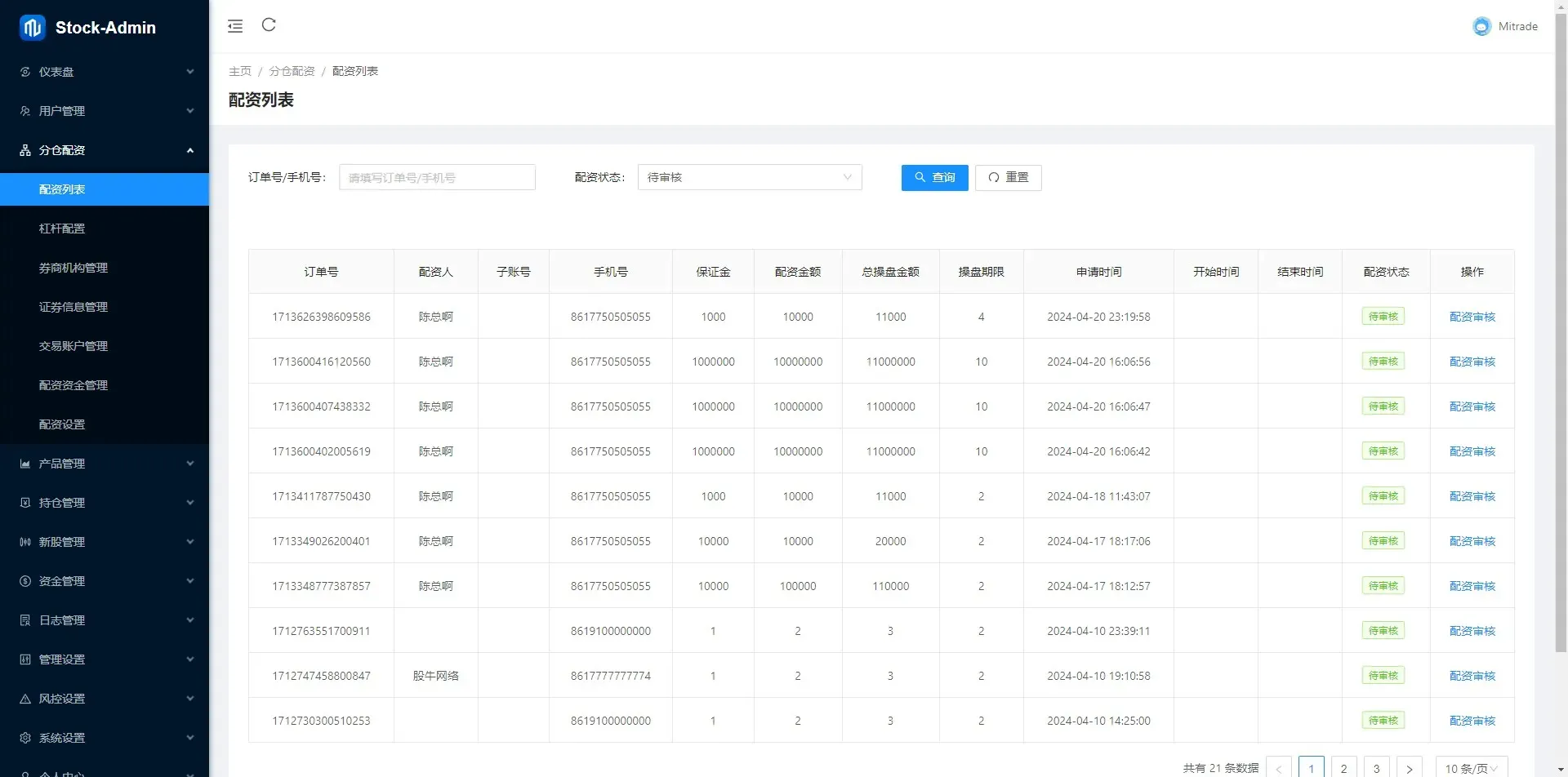Collapse the sidebar with the fold icon
Viewport: 1568px width, 777px height.
click(235, 26)
